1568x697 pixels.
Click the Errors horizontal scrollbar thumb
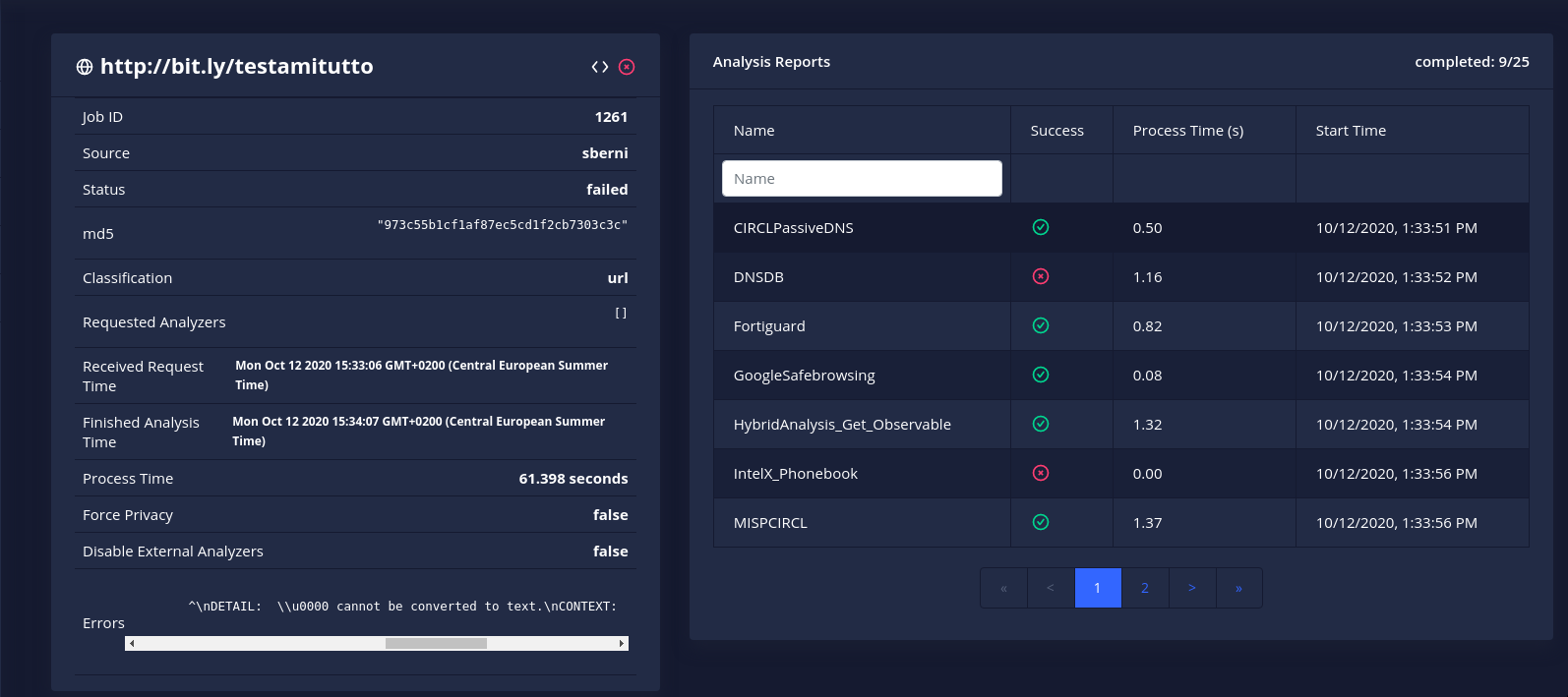click(x=436, y=644)
